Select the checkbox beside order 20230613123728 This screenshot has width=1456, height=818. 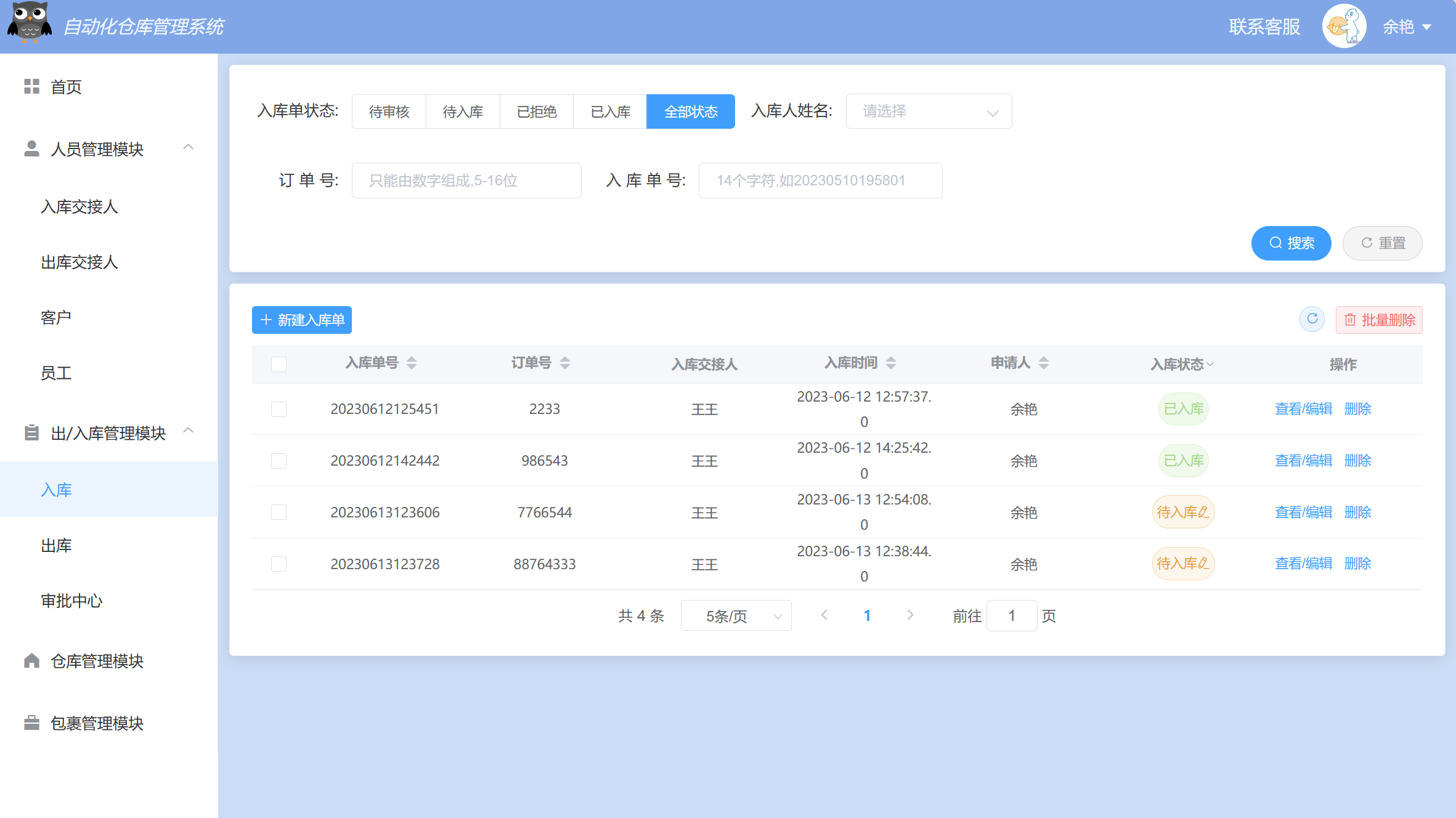pos(279,564)
